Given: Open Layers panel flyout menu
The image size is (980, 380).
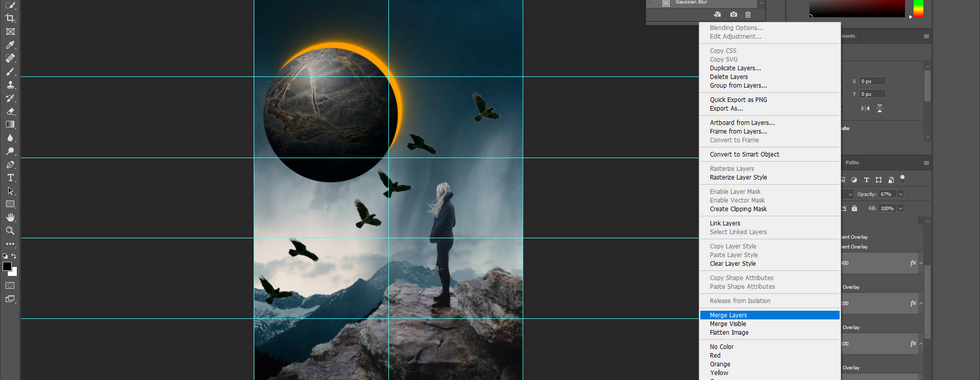Looking at the screenshot, I should point(926,162).
